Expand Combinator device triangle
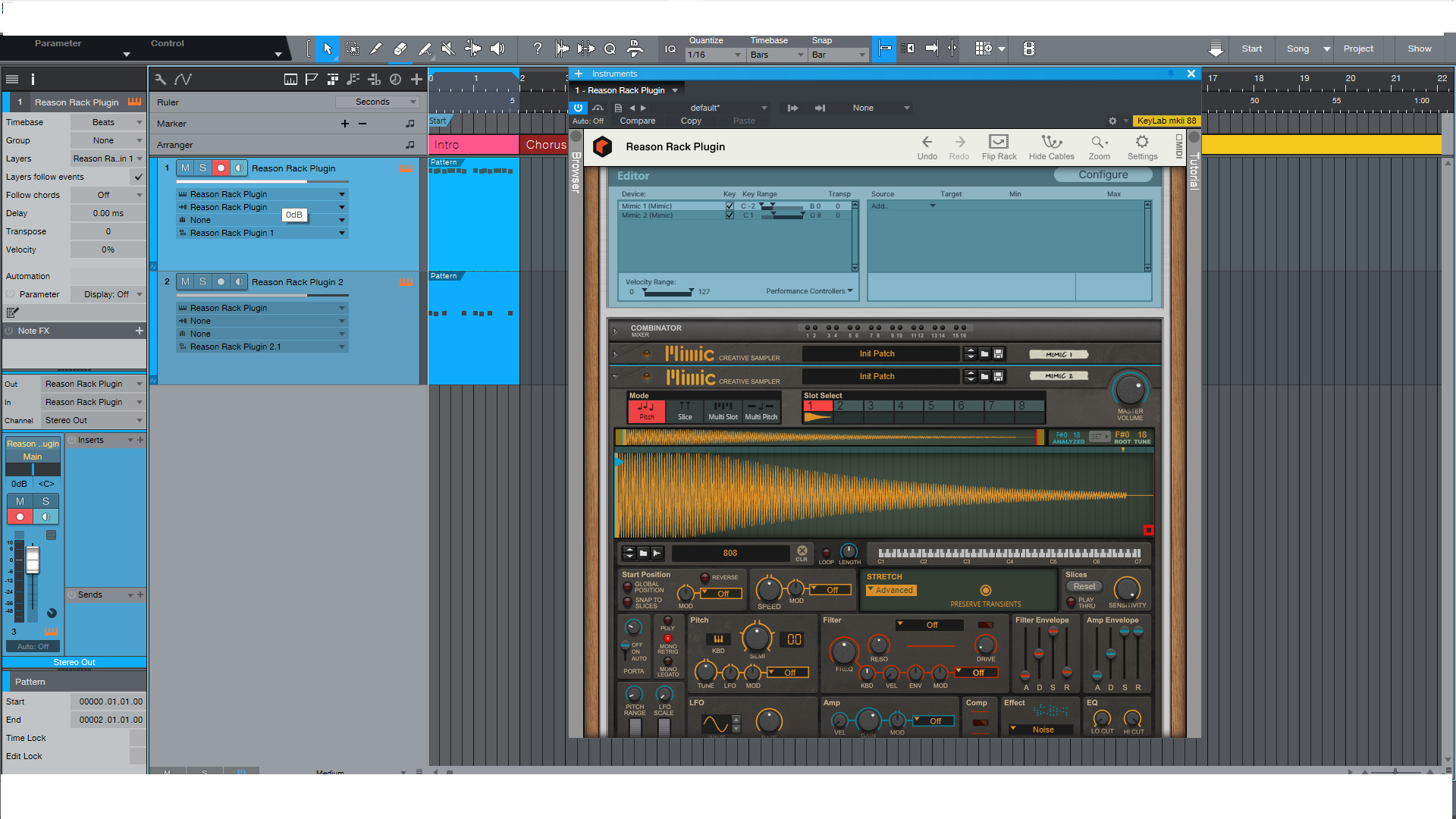This screenshot has width=1456, height=819. (615, 331)
